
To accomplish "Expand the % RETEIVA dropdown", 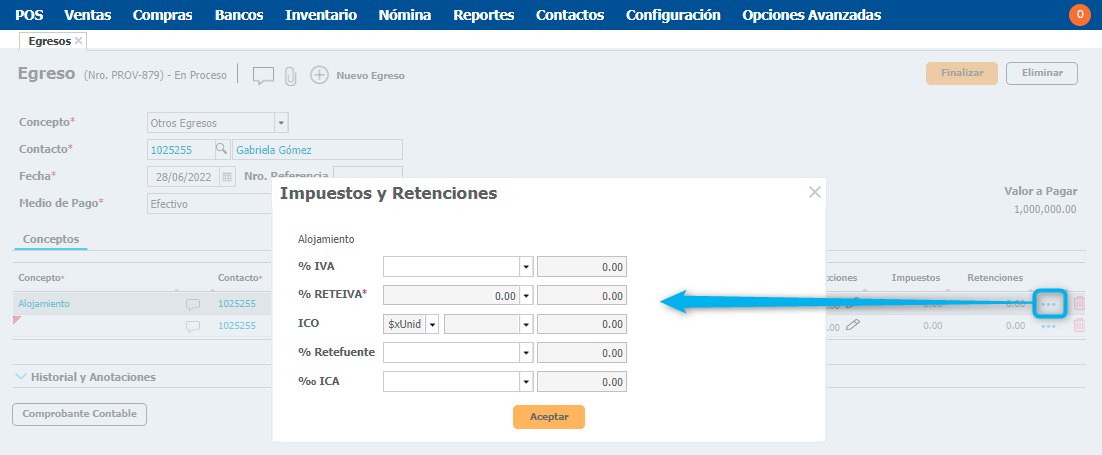I will coord(526,296).
